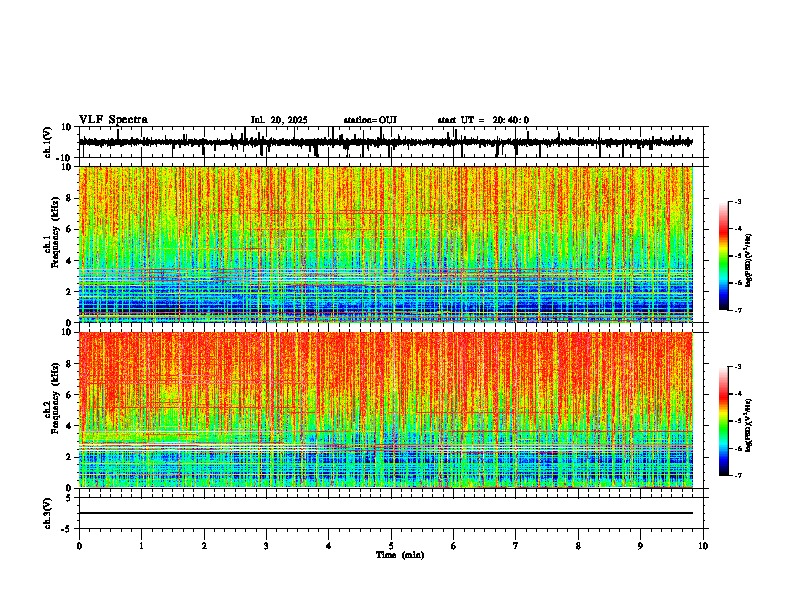Click time axis tick label "5"
The width and height of the screenshot is (792, 612).
(391, 546)
